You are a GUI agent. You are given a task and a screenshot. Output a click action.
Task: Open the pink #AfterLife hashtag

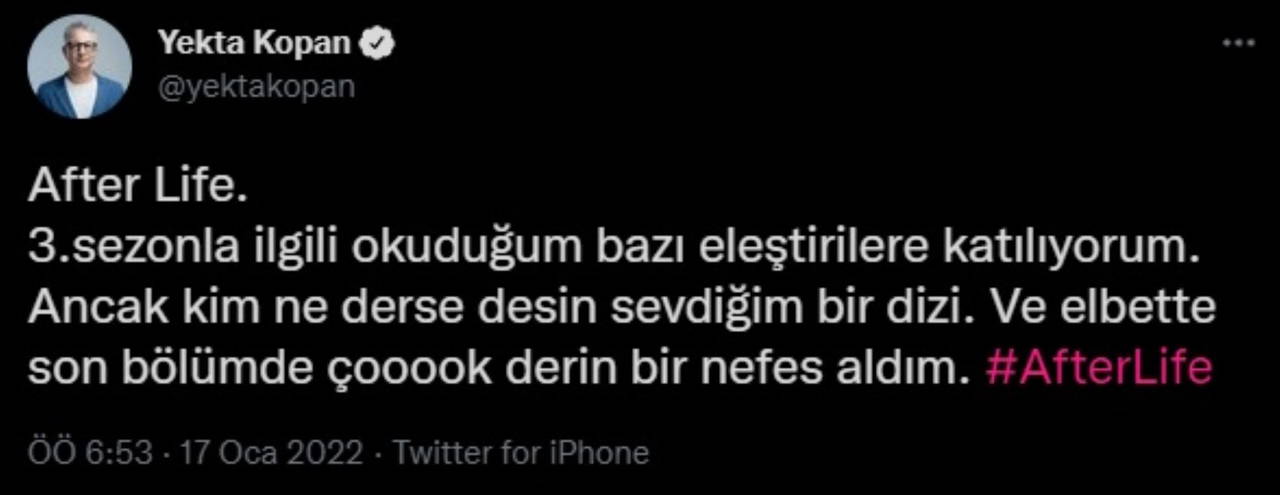pos(1098,368)
